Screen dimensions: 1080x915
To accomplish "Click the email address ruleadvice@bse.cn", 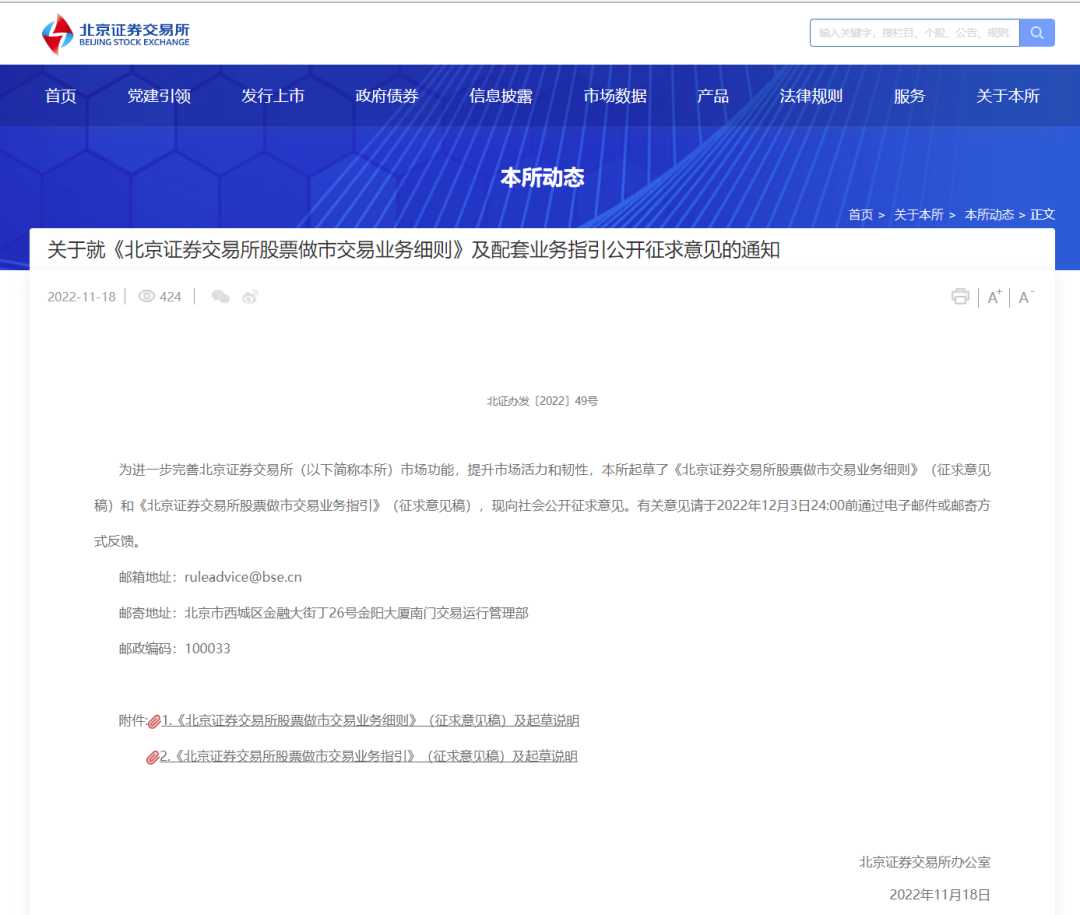I will tap(243, 577).
